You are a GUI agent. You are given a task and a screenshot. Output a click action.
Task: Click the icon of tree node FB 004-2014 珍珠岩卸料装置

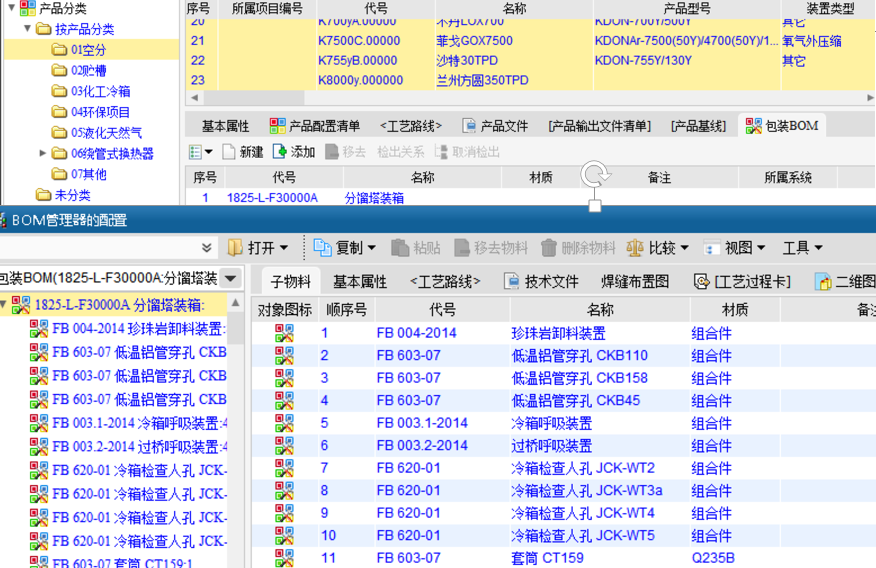[x=39, y=328]
